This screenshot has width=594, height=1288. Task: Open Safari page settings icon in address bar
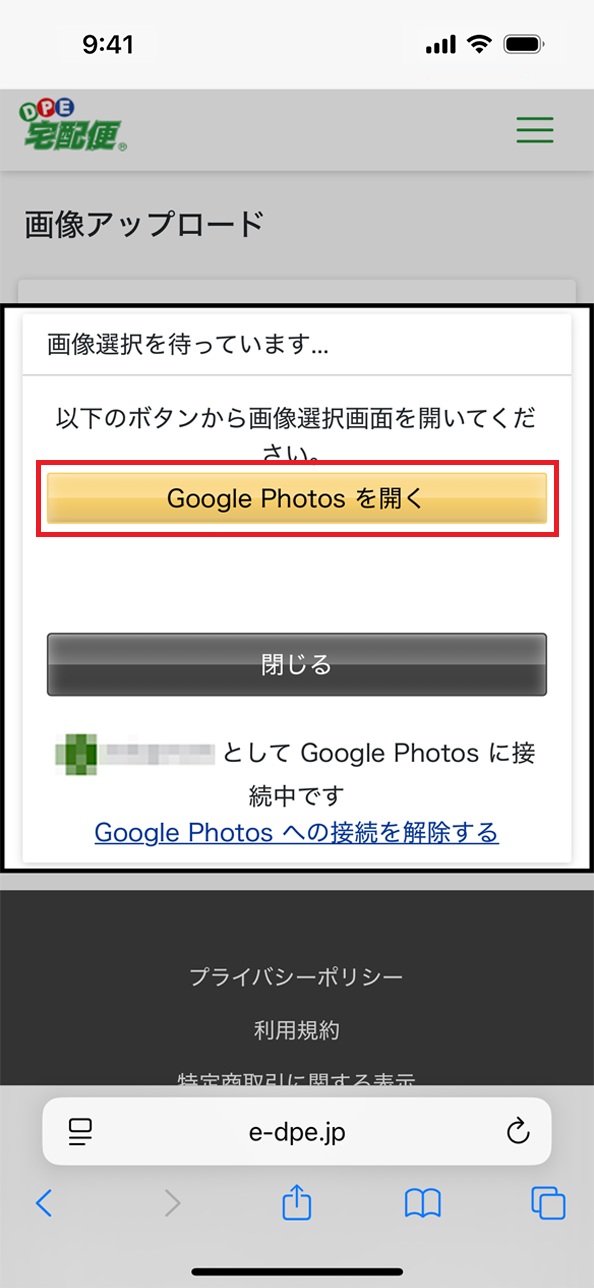pyautogui.click(x=80, y=1131)
